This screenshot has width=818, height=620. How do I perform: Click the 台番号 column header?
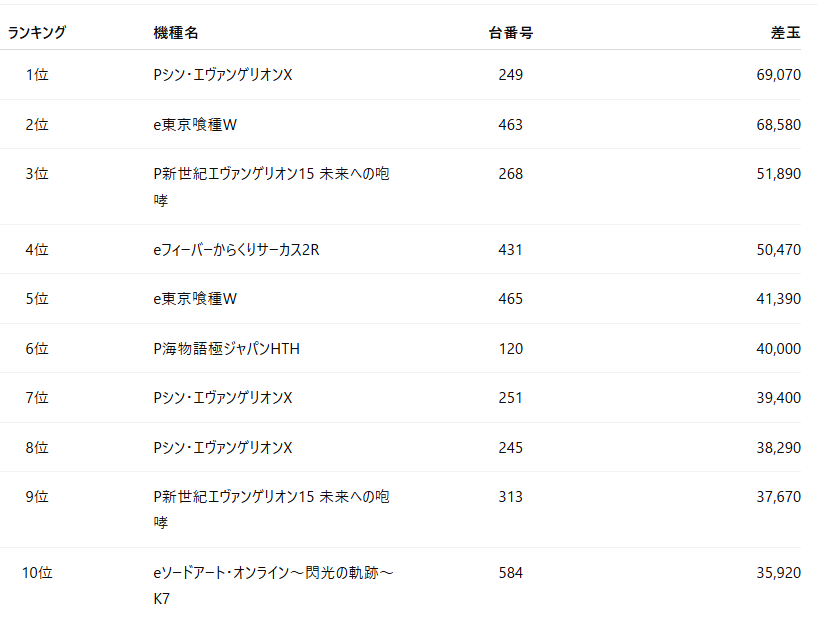(x=511, y=32)
